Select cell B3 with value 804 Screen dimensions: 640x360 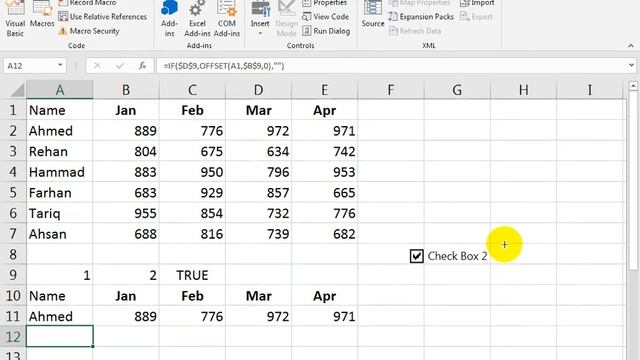pos(126,151)
